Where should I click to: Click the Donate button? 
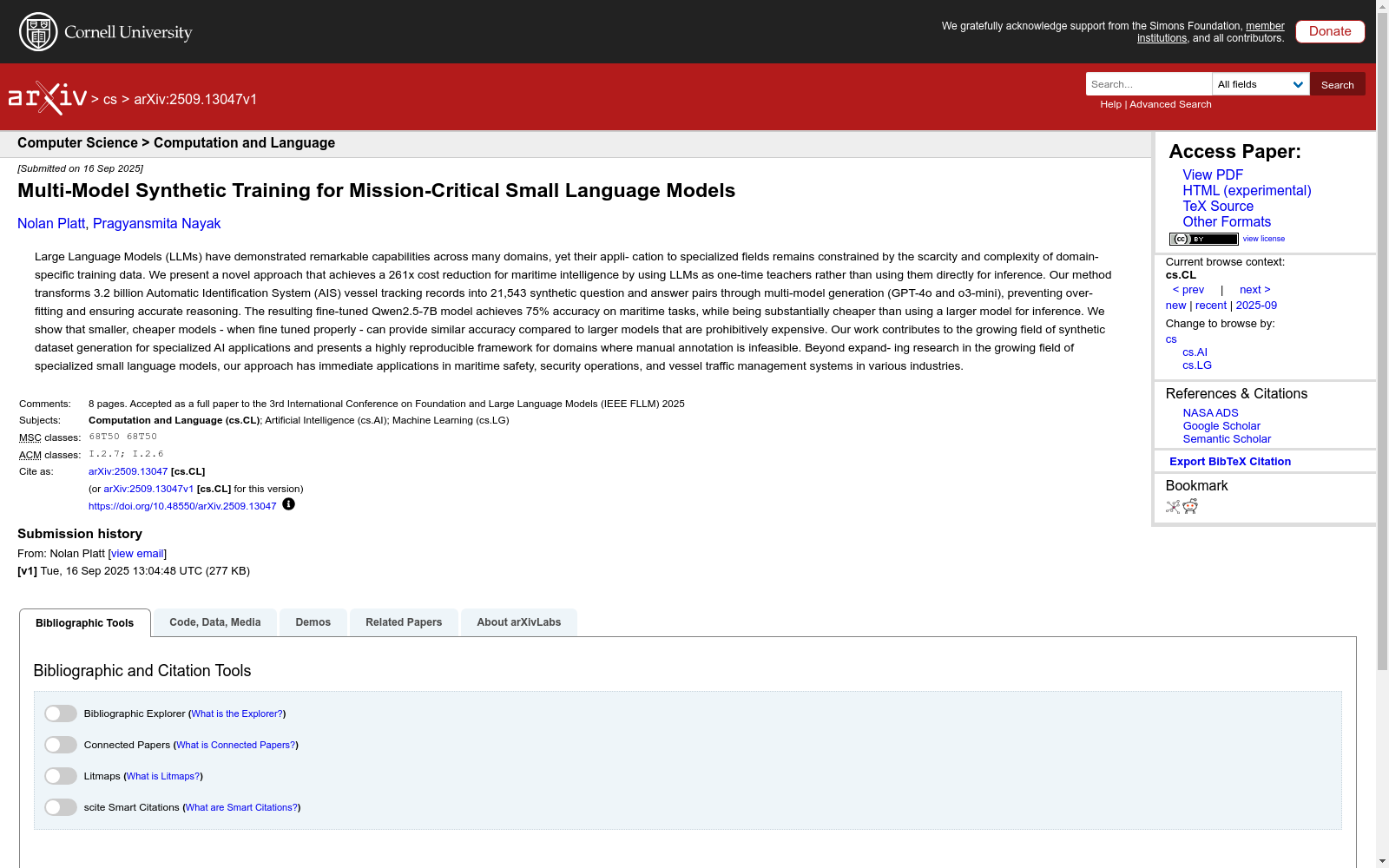[x=1330, y=31]
